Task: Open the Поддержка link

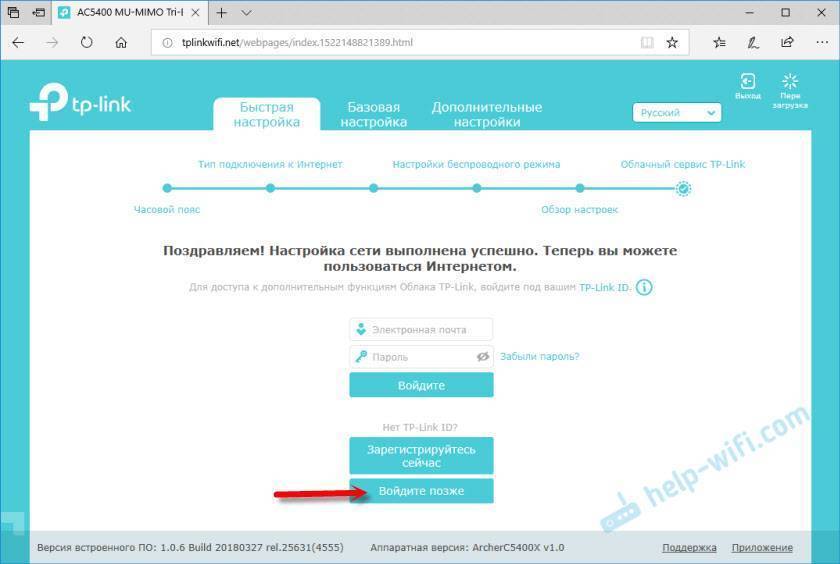Action: [x=689, y=547]
